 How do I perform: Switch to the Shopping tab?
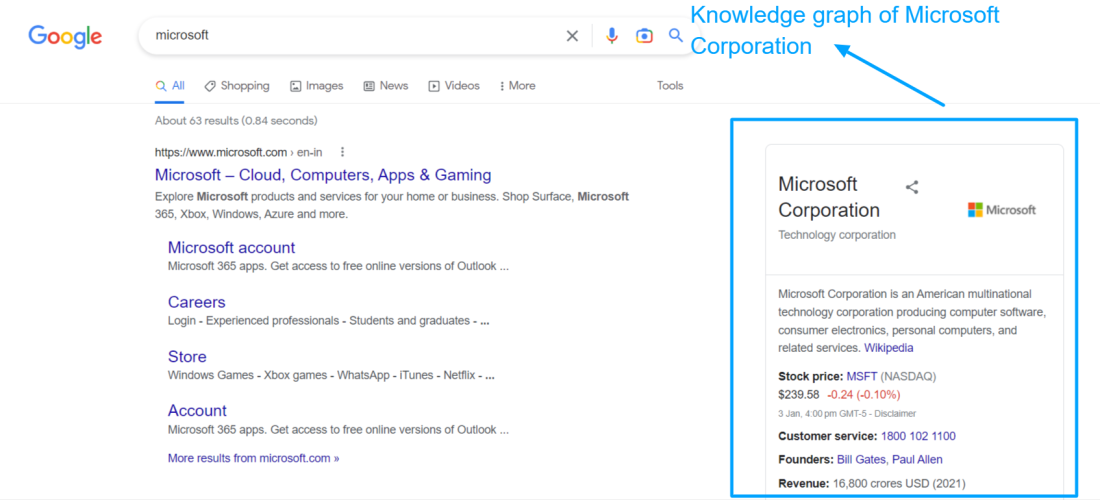(x=237, y=86)
